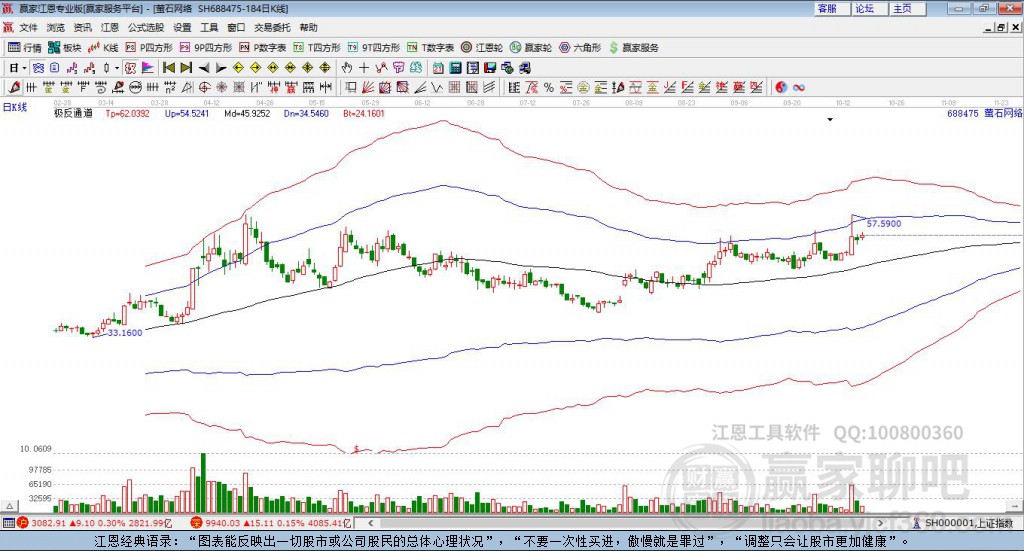
Task: Select the Gann fan lines tool
Action: (x=368, y=87)
